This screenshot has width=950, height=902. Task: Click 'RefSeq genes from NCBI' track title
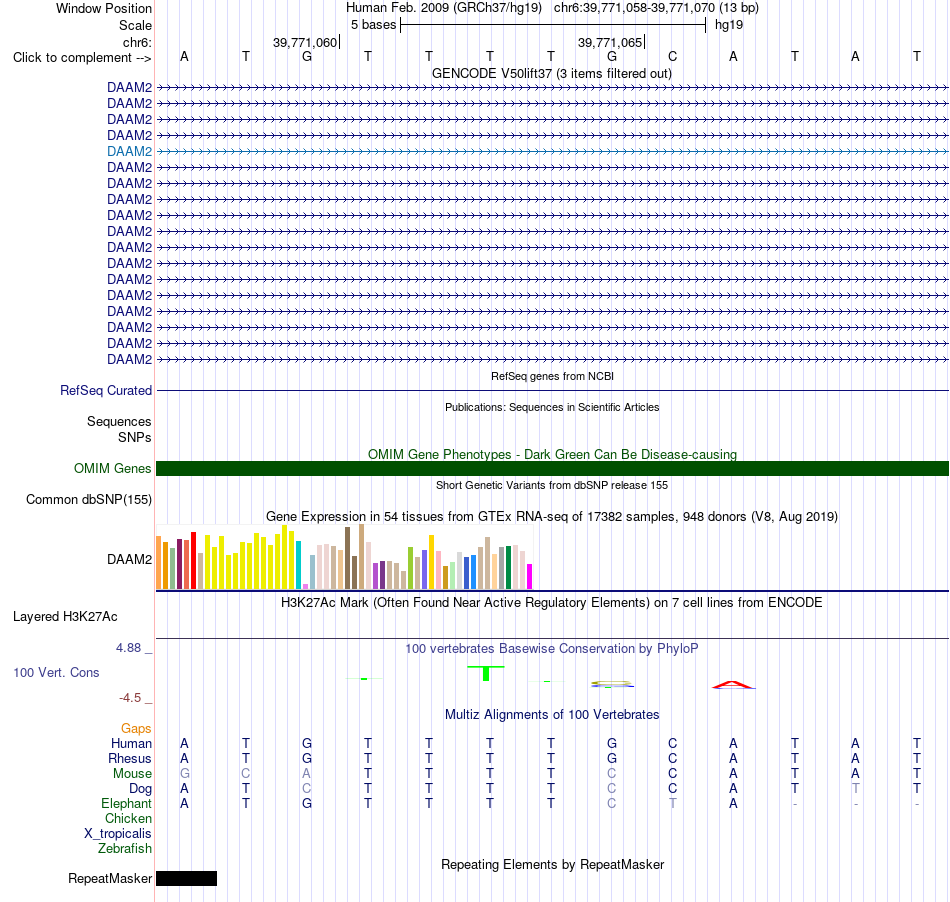coord(552,376)
